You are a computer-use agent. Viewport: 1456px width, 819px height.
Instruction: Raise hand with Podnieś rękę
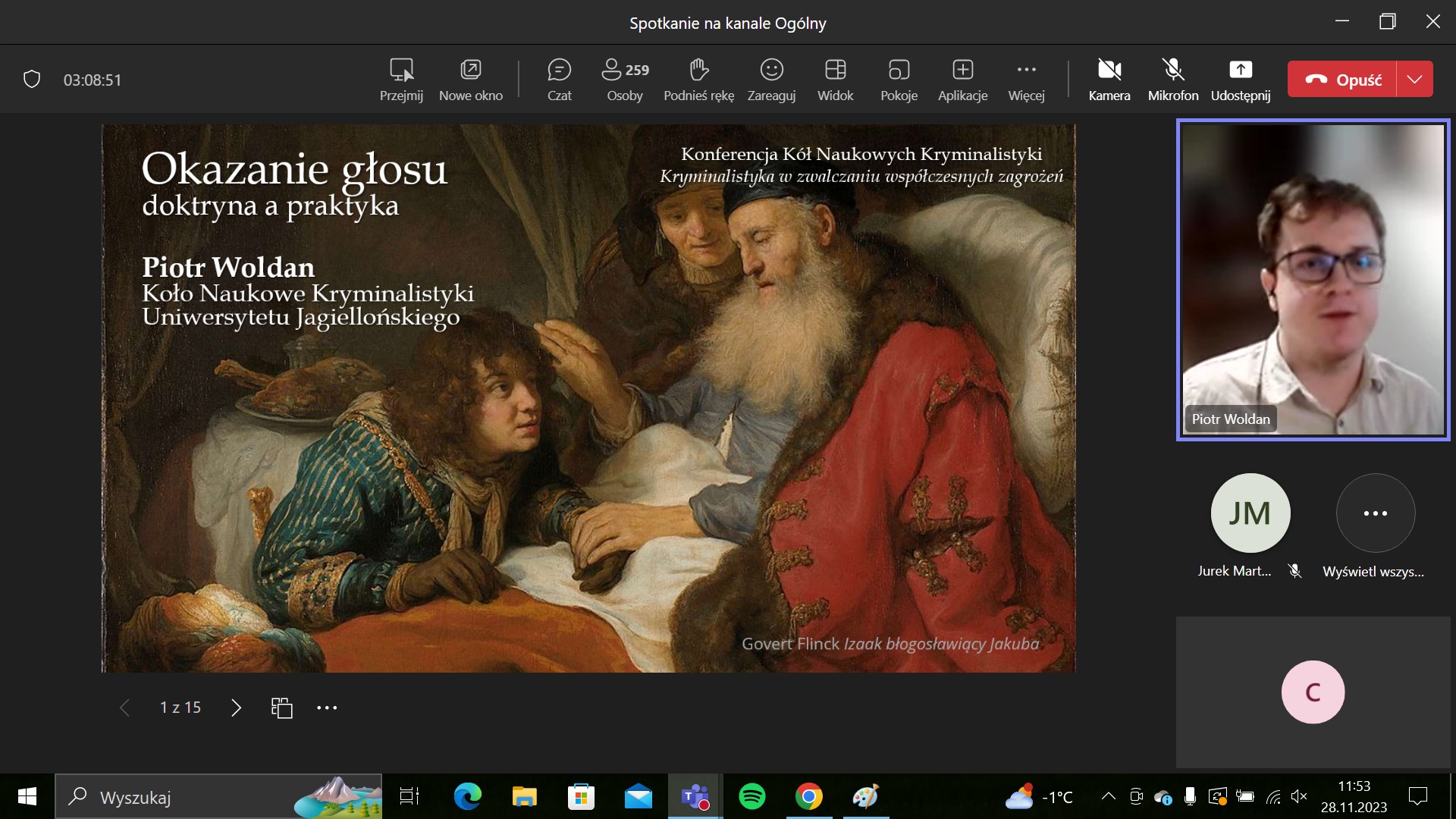pos(698,79)
